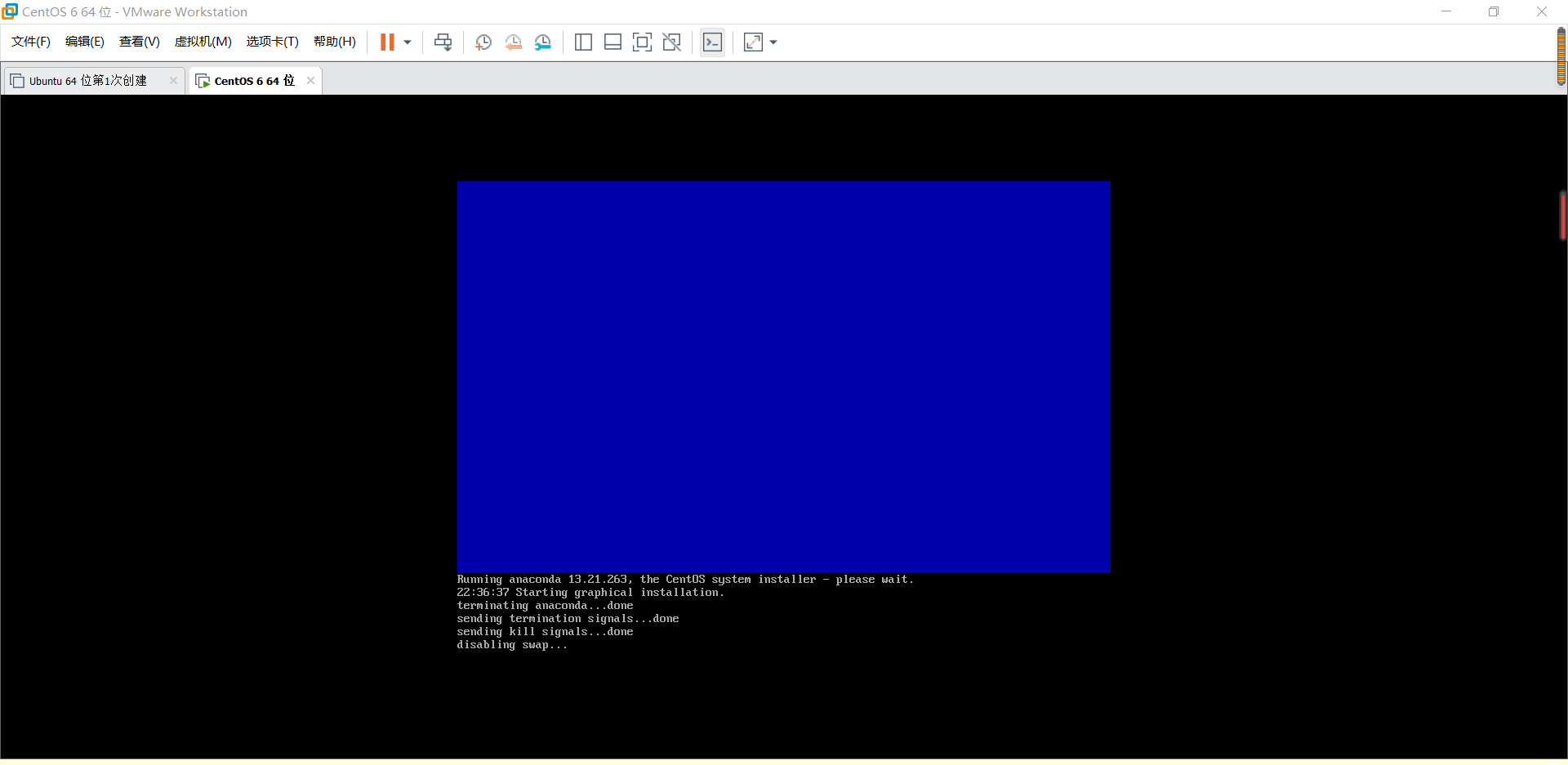This screenshot has width=1568, height=765.
Task: Pause the virtual machine with orange pause icon
Action: (387, 42)
